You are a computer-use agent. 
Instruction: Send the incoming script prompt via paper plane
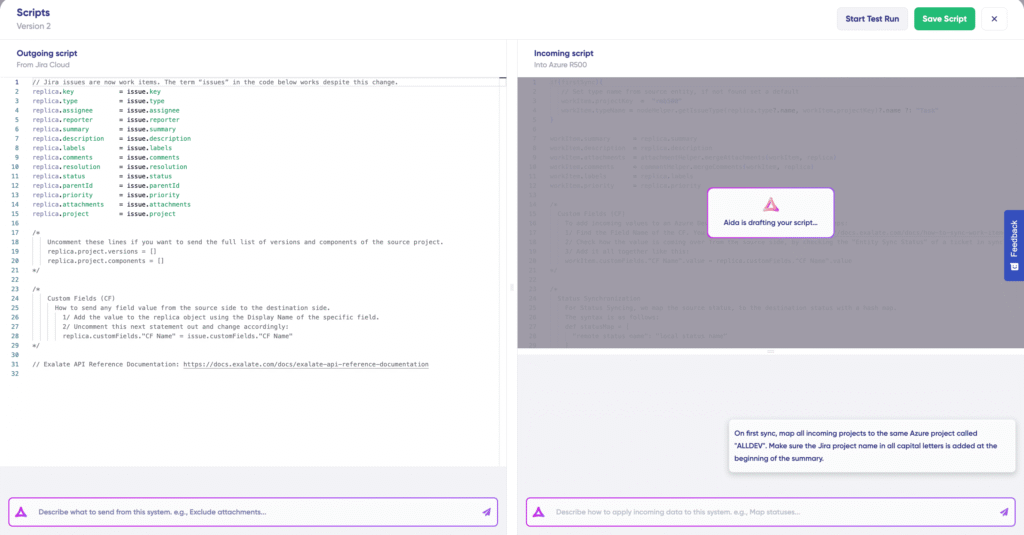pos(1004,511)
